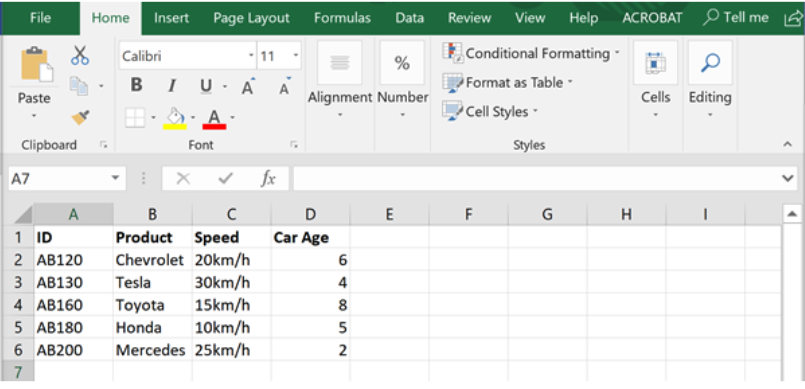Viewport: 805px width, 389px height.
Task: Increase font size with larger A
Action: pos(248,86)
